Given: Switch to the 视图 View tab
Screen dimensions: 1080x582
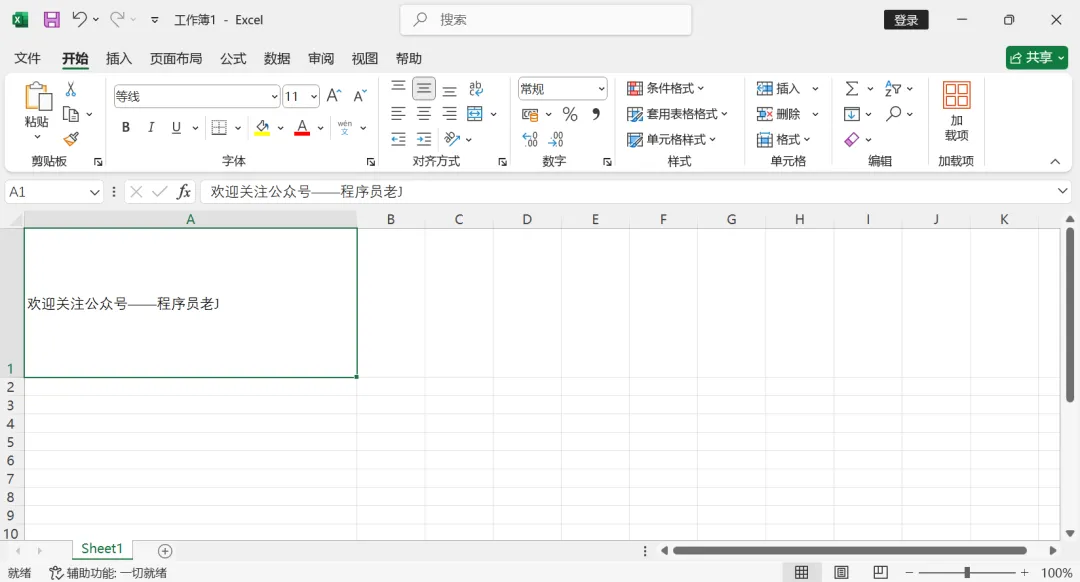Looking at the screenshot, I should point(364,59).
